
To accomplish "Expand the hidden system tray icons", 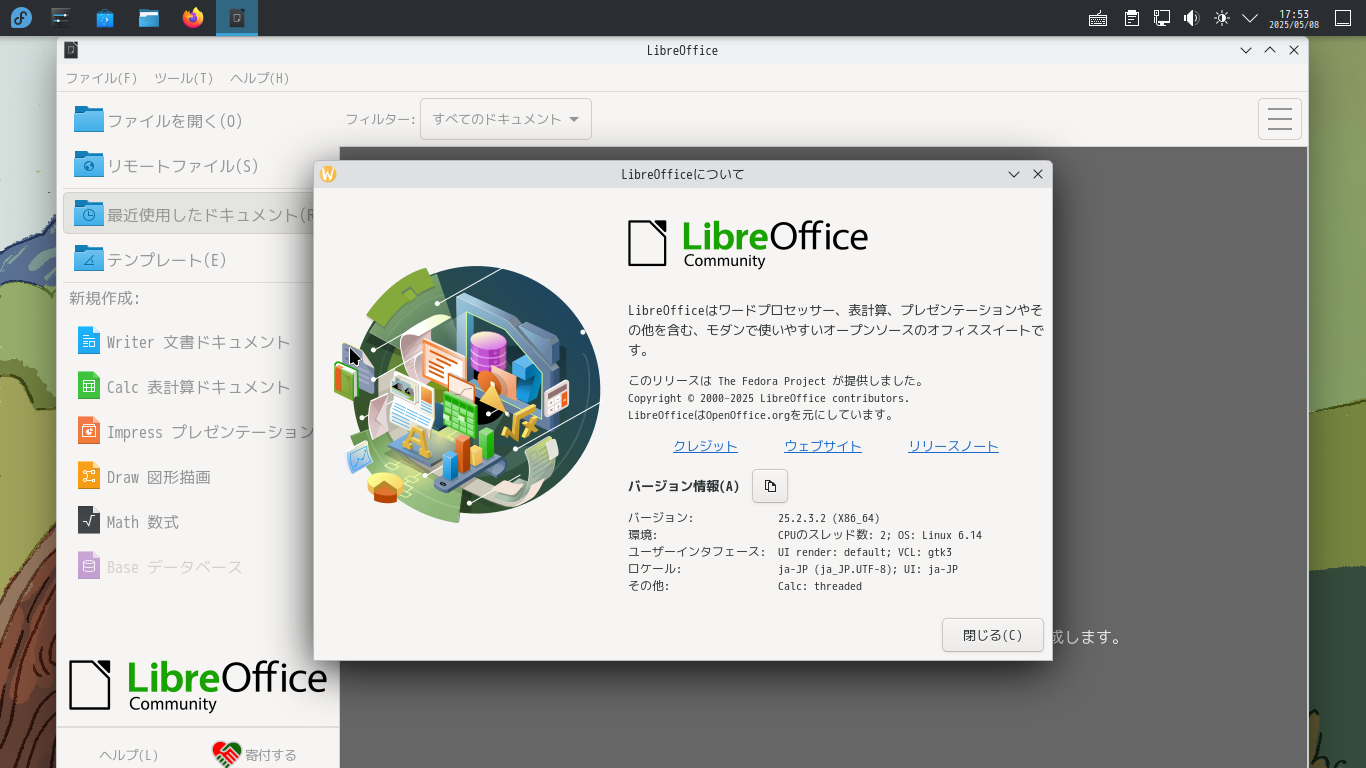I will [1250, 18].
